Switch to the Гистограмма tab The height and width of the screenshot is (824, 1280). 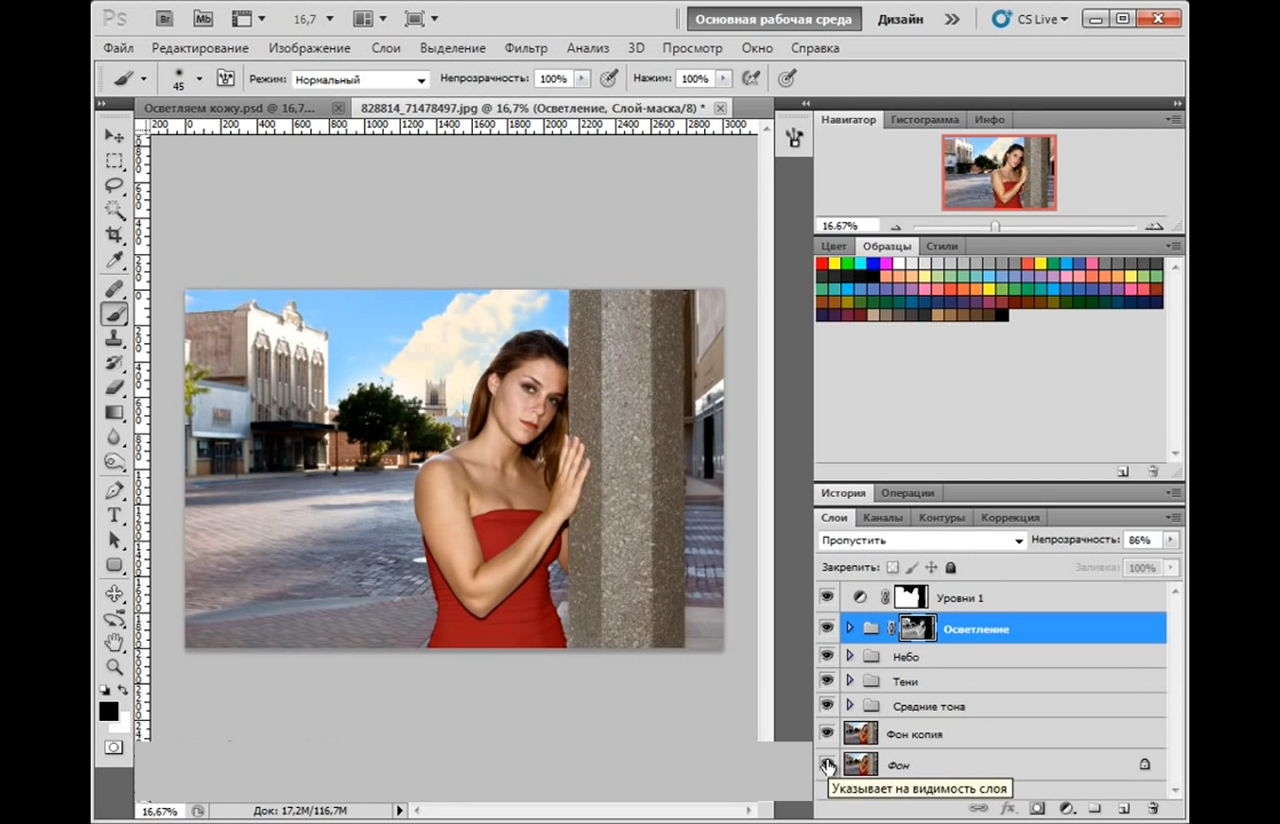tap(926, 120)
